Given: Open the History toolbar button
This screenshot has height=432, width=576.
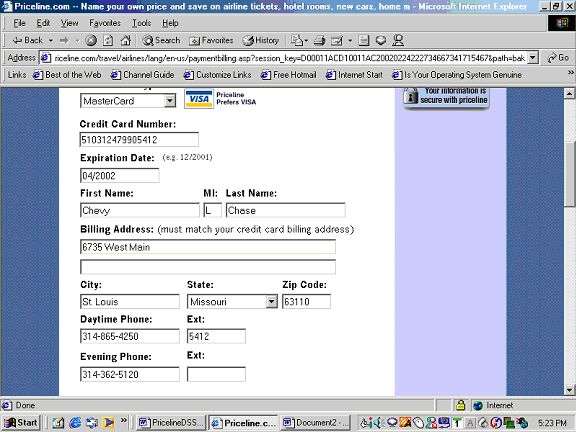Looking at the screenshot, I should coord(261,40).
